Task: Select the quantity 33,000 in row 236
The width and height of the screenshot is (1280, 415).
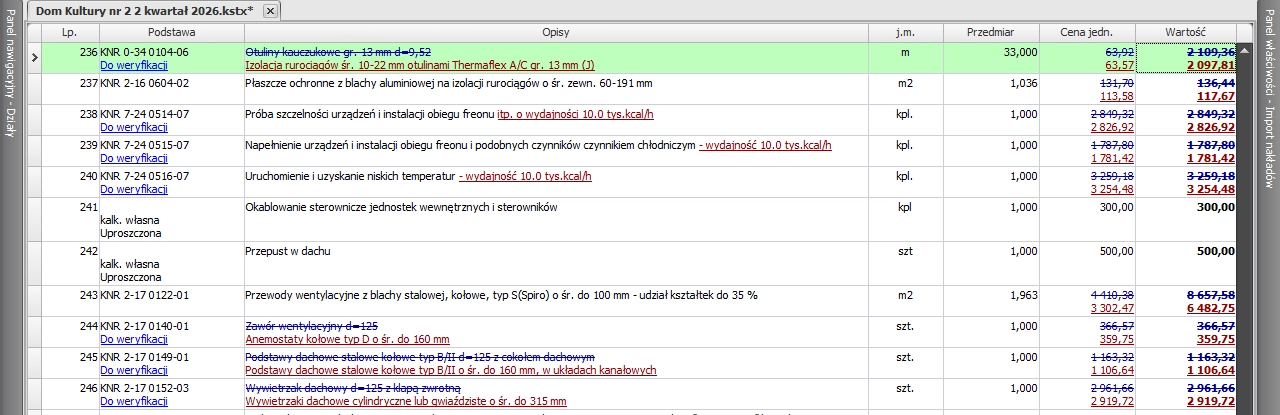Action: pos(1020,51)
